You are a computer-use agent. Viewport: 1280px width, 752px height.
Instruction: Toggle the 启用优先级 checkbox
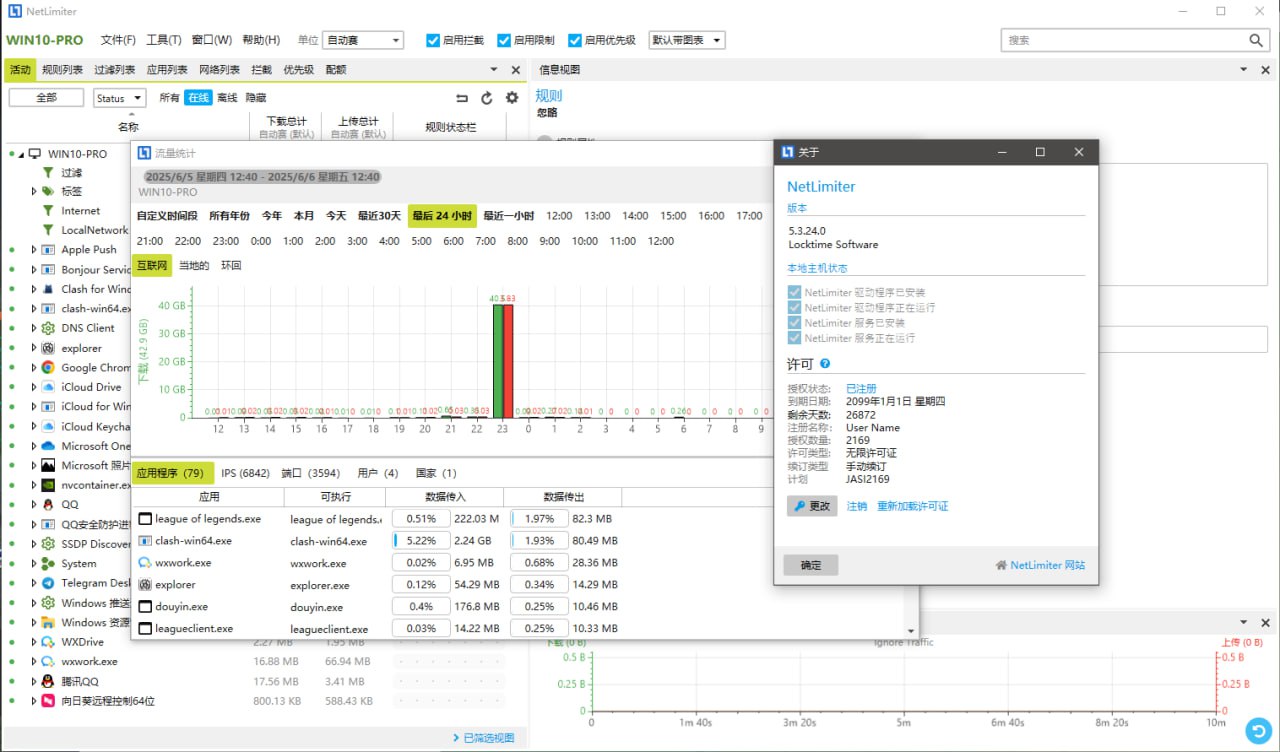pyautogui.click(x=575, y=41)
